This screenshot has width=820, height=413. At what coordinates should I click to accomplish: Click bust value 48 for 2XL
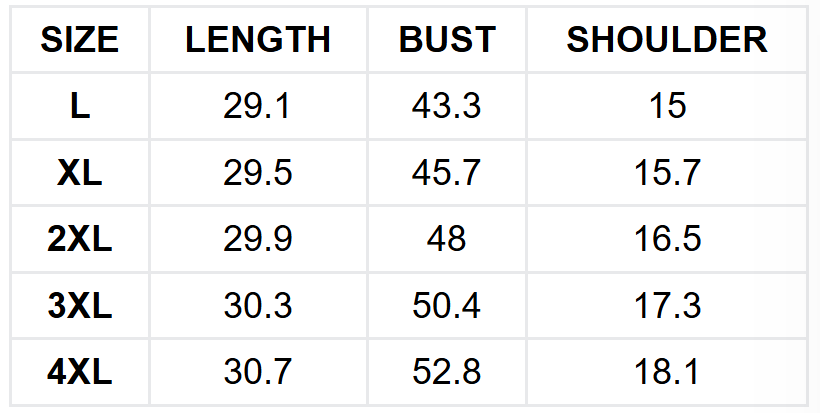[x=447, y=239]
